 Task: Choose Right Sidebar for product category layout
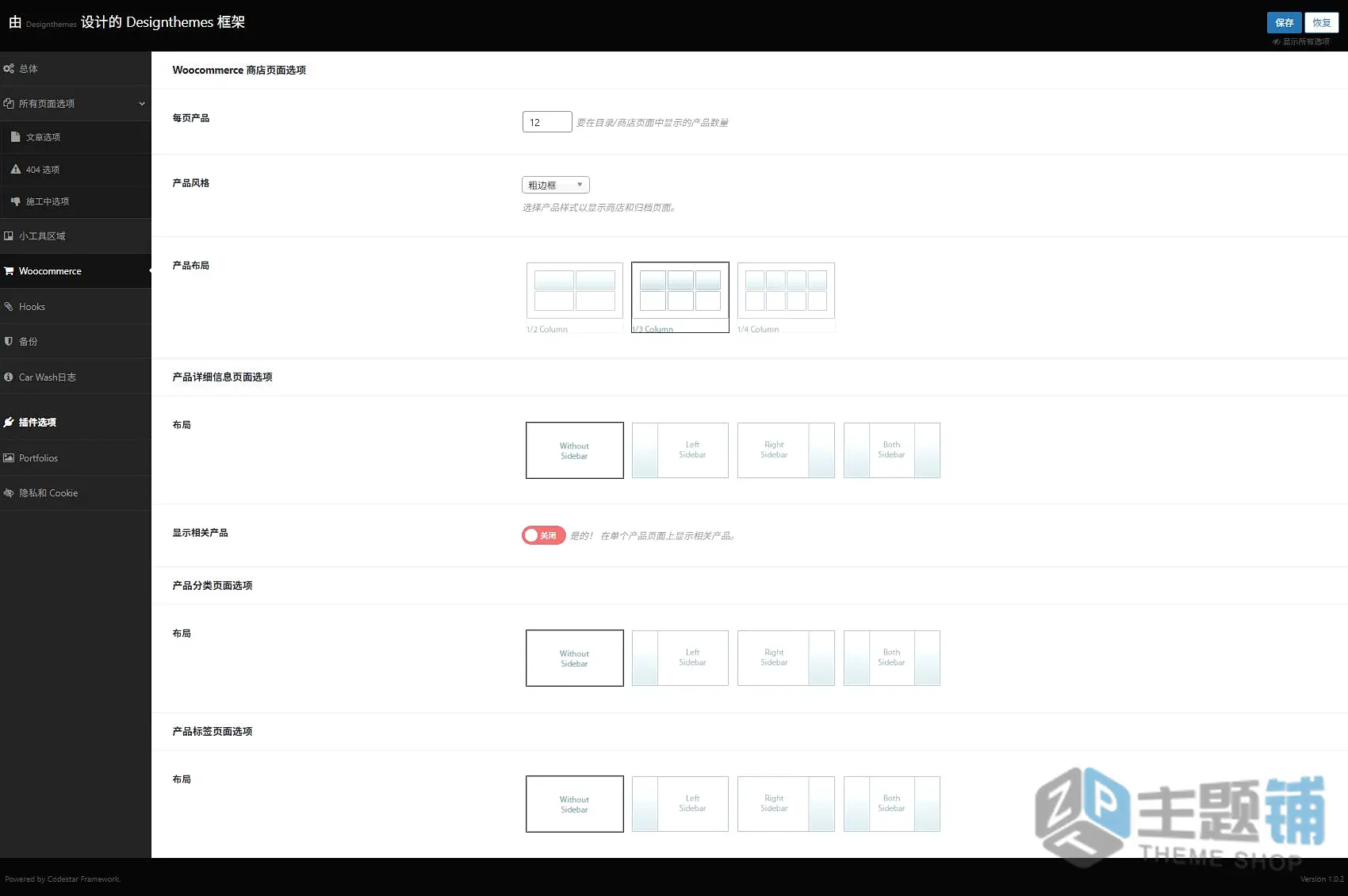786,658
